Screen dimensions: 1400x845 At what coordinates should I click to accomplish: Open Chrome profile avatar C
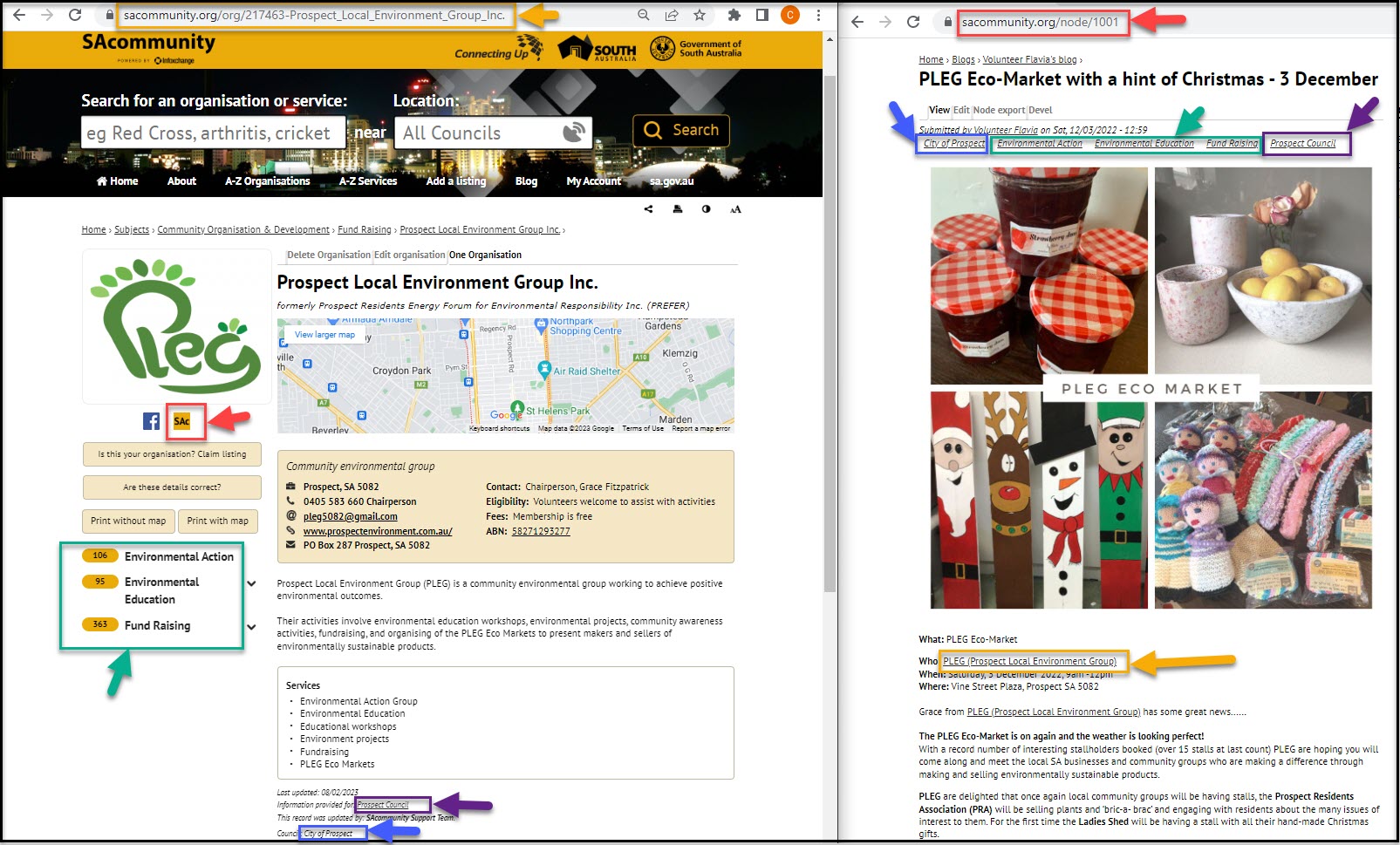tap(790, 15)
